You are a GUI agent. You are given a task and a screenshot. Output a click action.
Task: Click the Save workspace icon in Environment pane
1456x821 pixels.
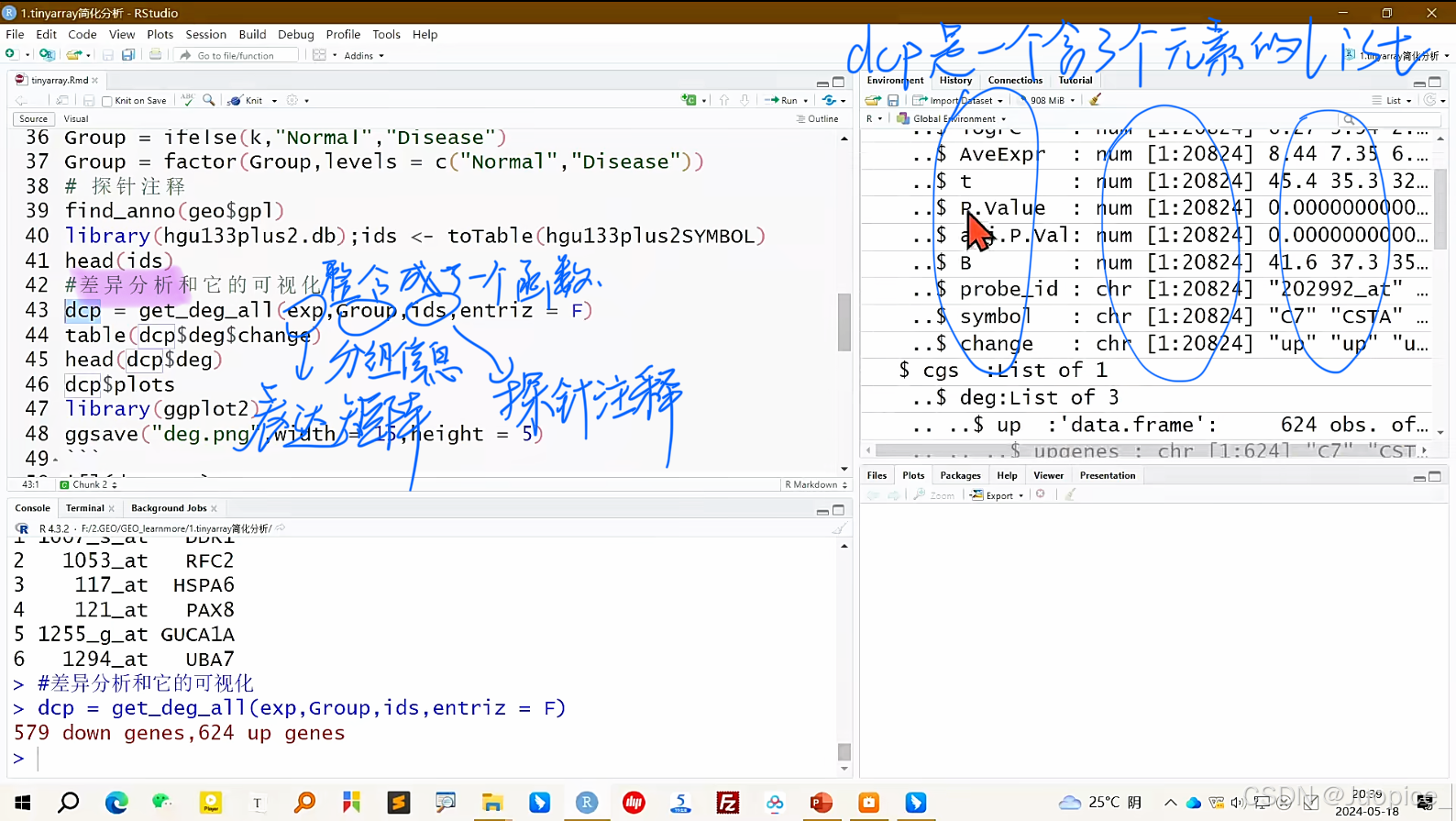point(893,100)
